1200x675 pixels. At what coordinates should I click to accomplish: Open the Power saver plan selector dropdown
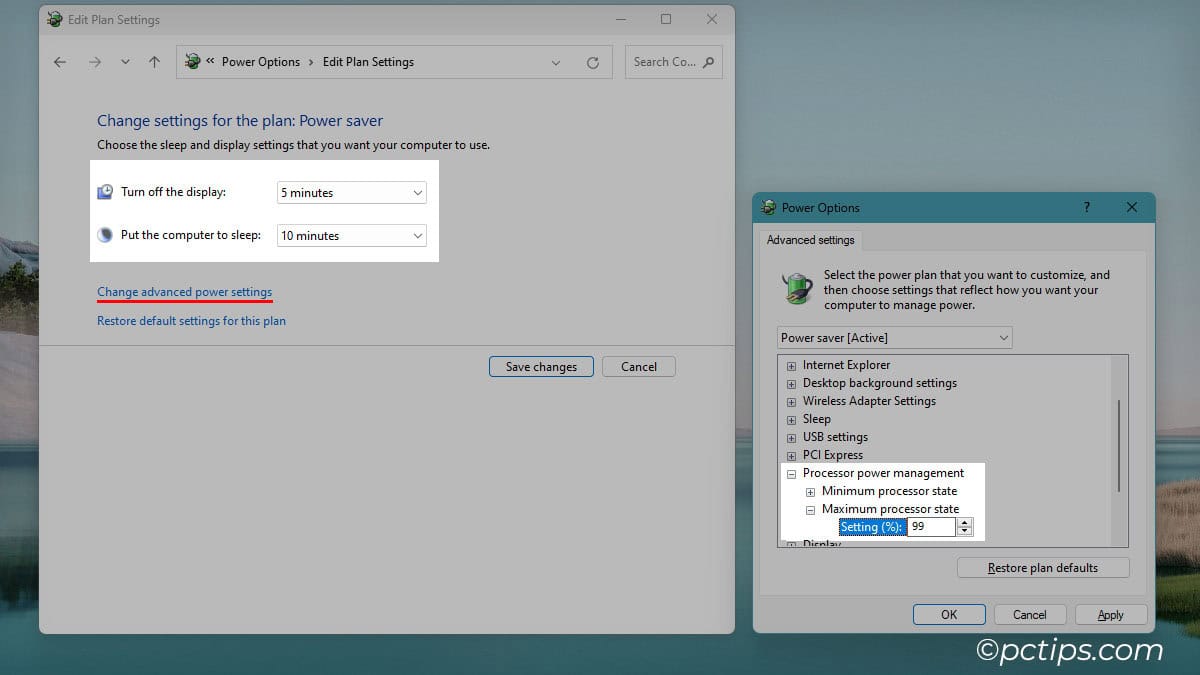1003,337
